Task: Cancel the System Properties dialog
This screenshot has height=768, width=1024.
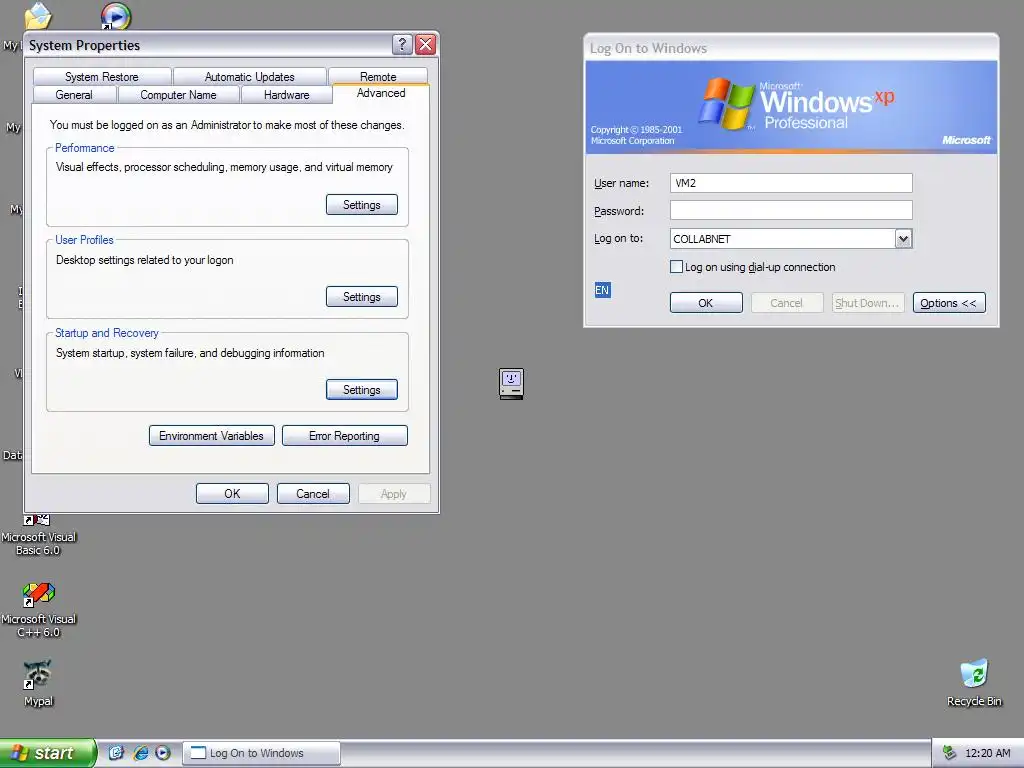Action: point(313,494)
